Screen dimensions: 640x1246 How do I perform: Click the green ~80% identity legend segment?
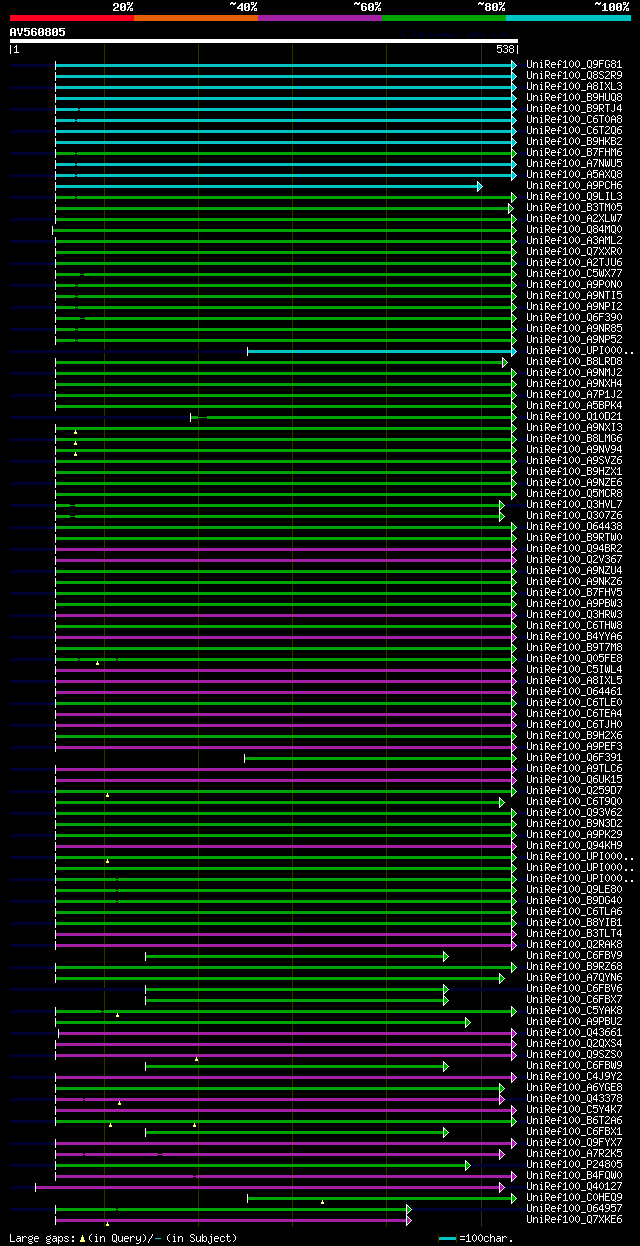[444, 18]
